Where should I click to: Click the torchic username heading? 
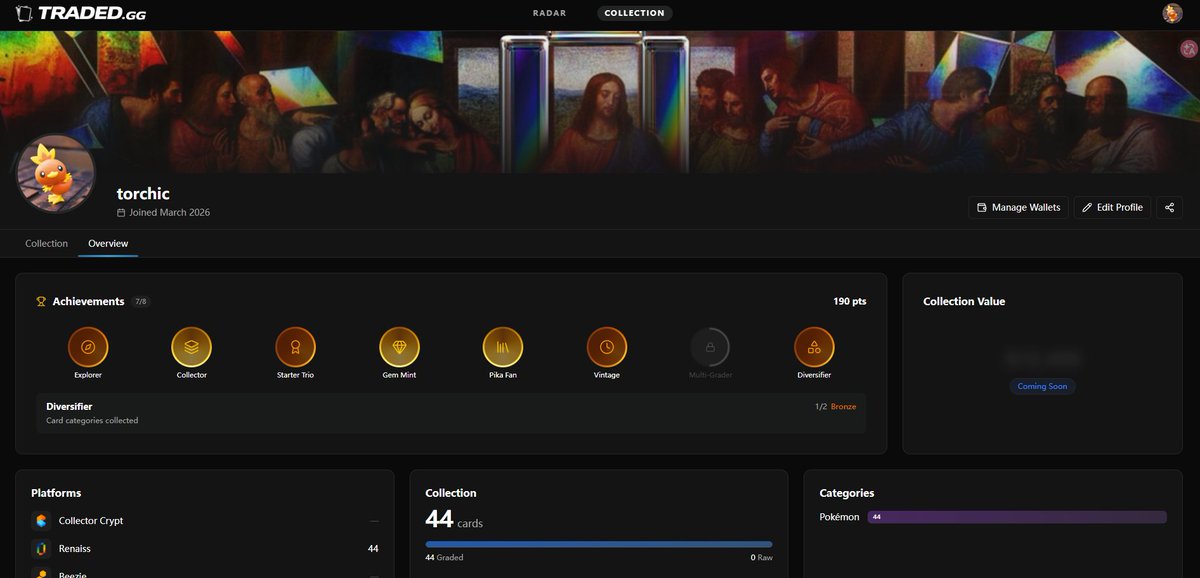(143, 193)
